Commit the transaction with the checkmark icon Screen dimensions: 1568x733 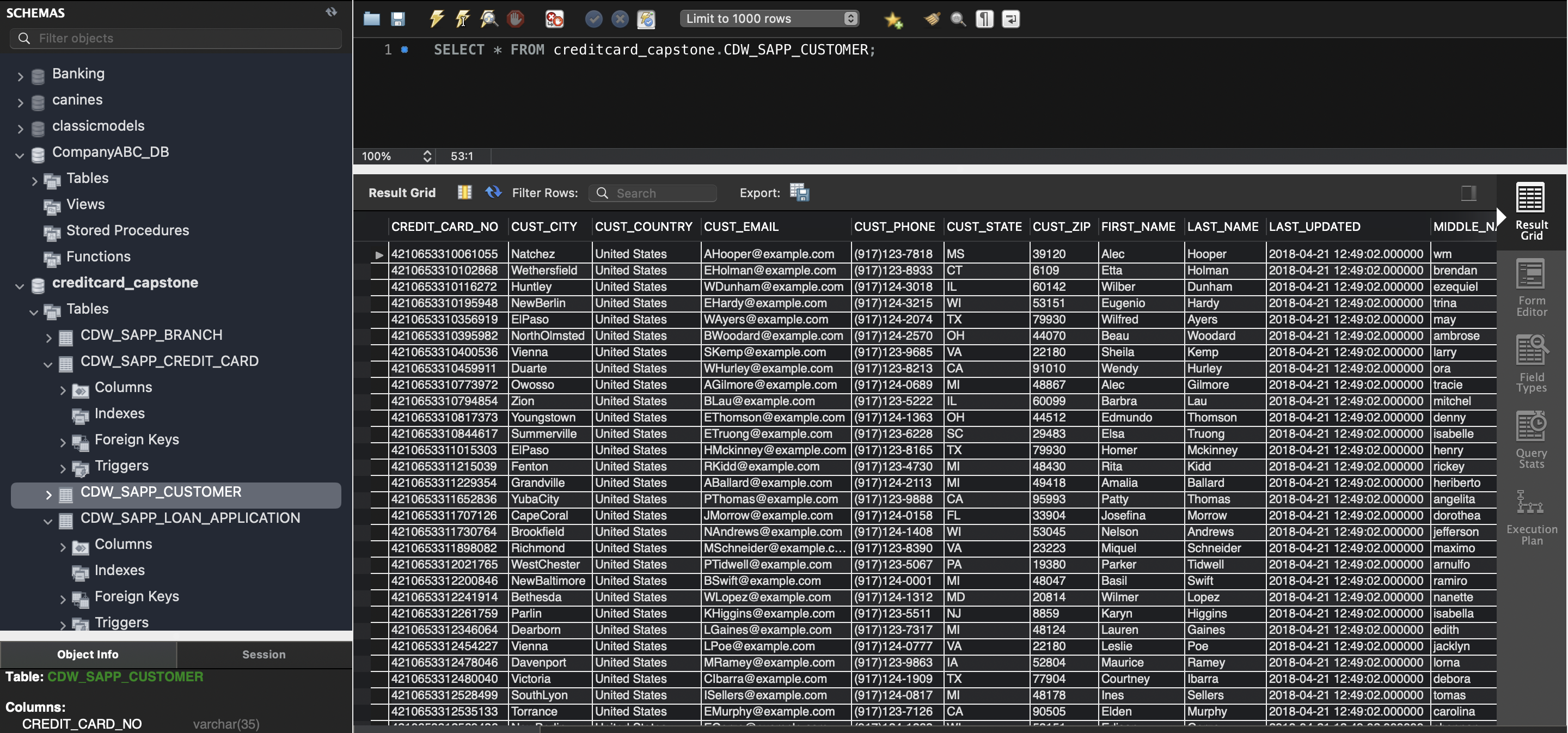pos(593,19)
